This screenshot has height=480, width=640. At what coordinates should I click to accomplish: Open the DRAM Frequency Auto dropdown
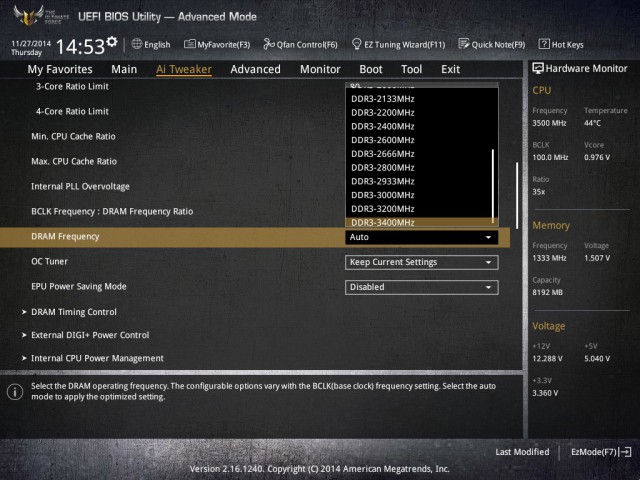tap(421, 237)
